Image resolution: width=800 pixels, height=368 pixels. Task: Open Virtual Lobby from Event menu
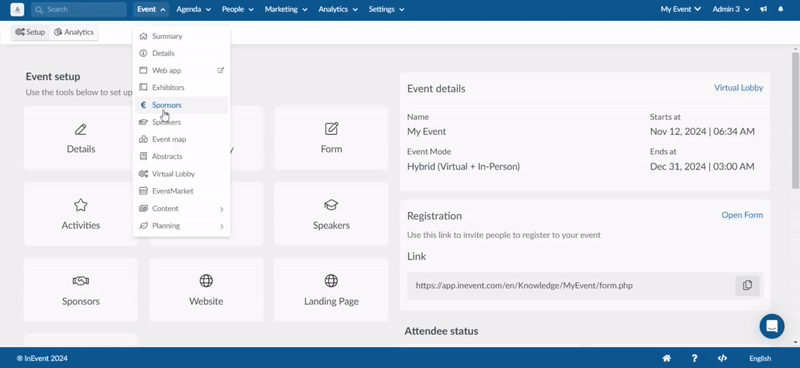(x=181, y=174)
